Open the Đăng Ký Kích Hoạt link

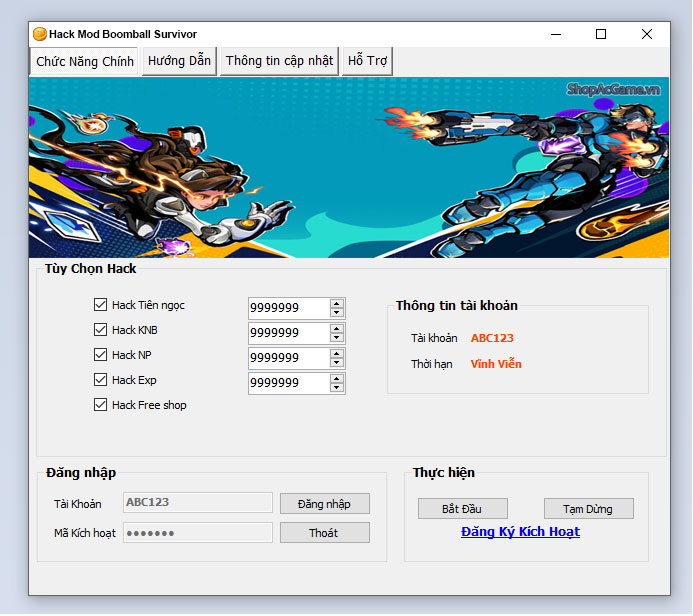520,532
